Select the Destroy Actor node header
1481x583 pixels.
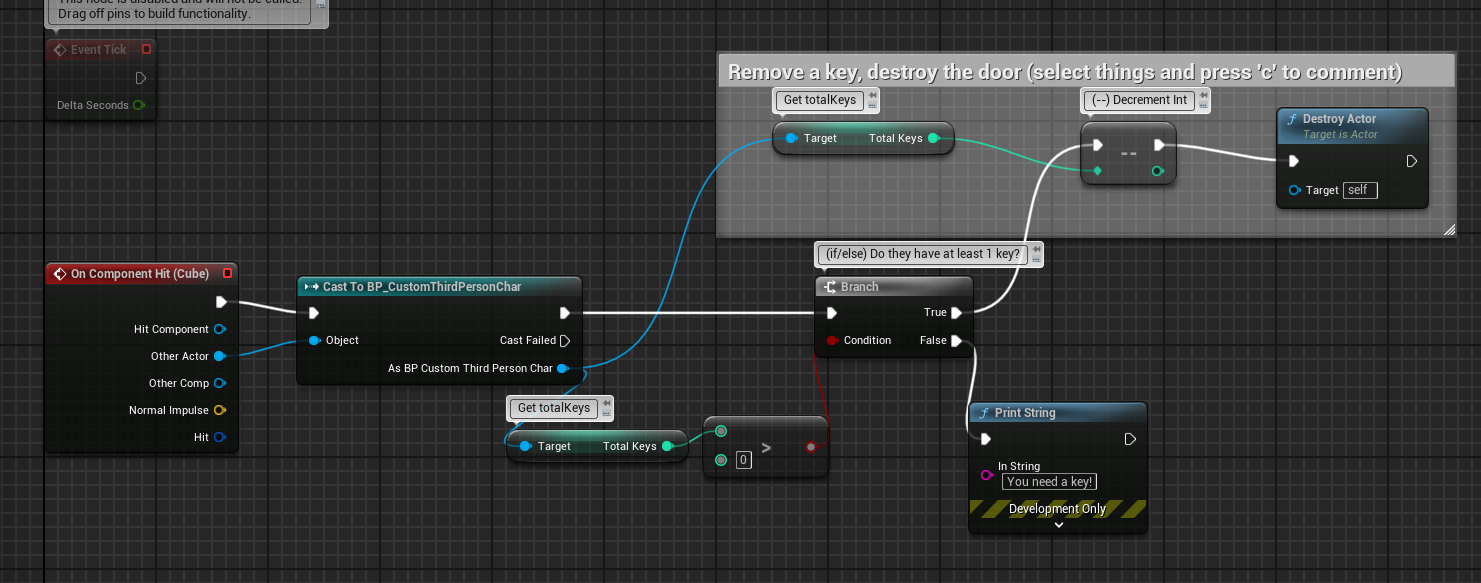point(1352,125)
